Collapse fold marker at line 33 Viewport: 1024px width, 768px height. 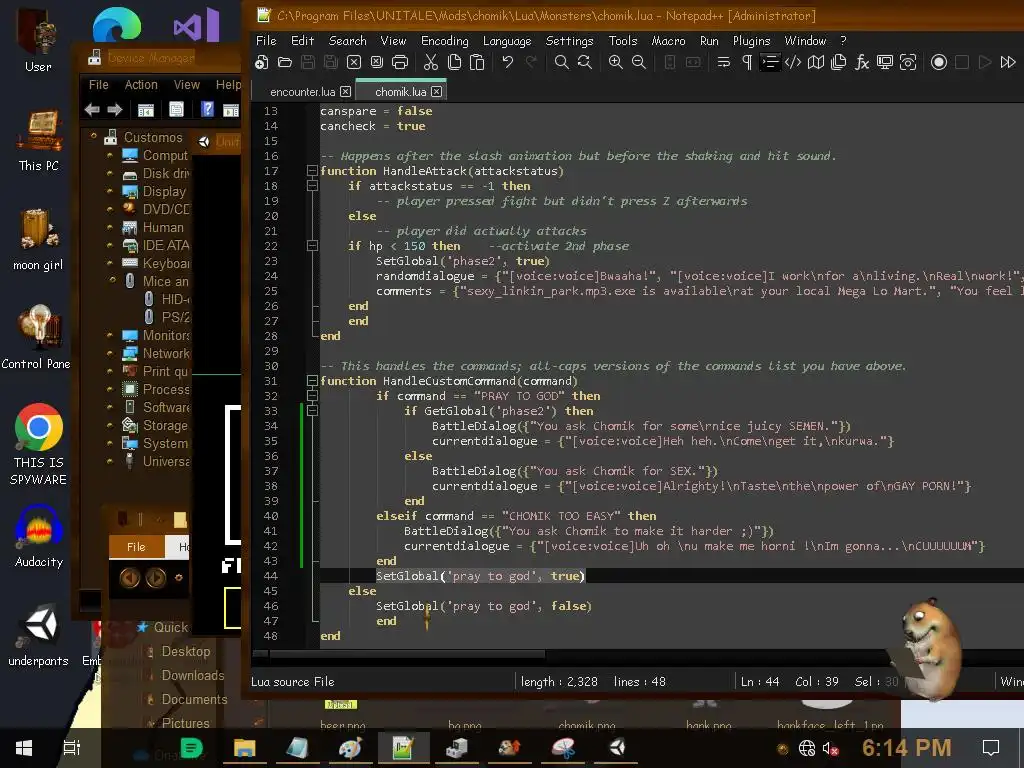[312, 411]
